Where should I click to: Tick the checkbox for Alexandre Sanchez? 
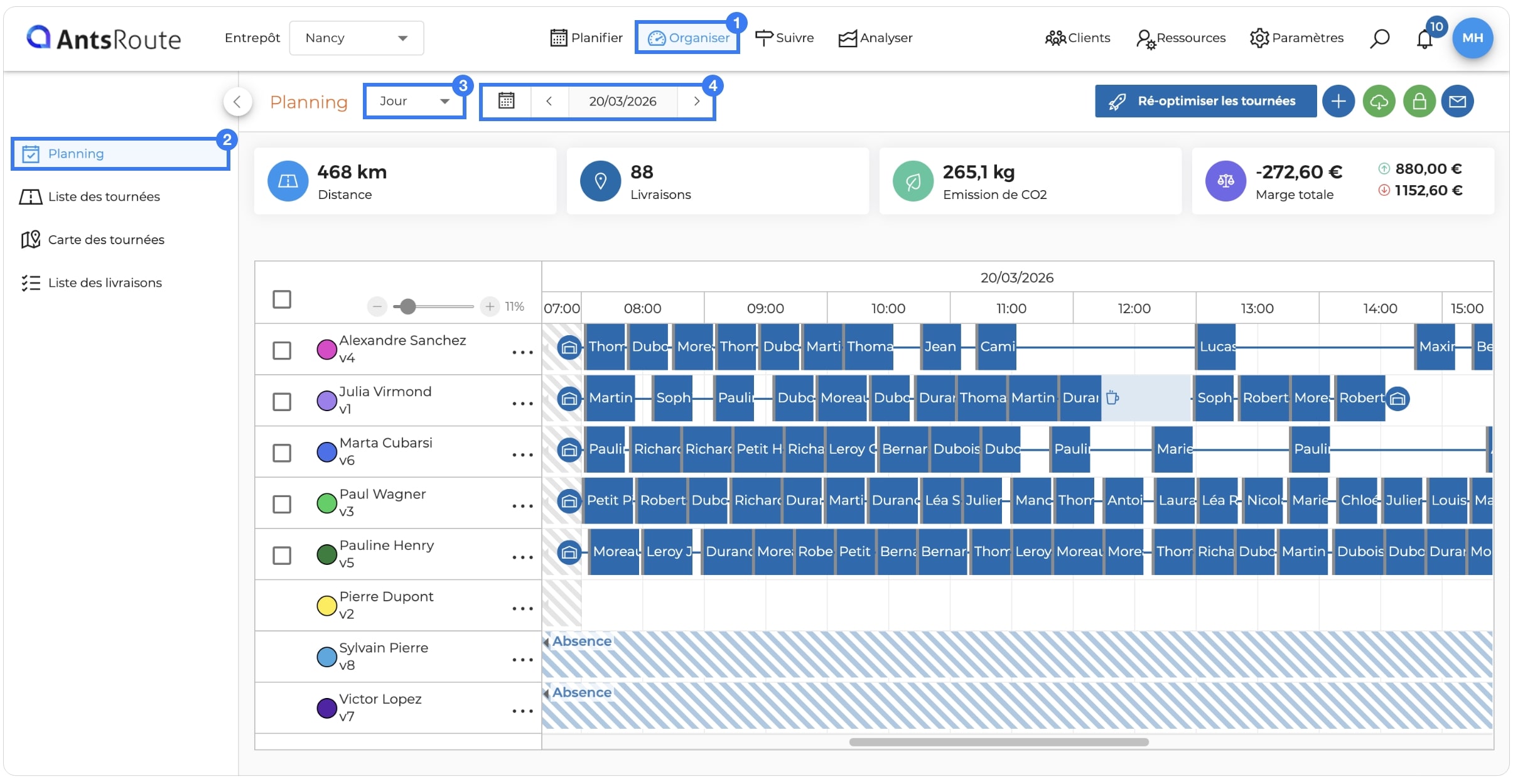(x=282, y=350)
